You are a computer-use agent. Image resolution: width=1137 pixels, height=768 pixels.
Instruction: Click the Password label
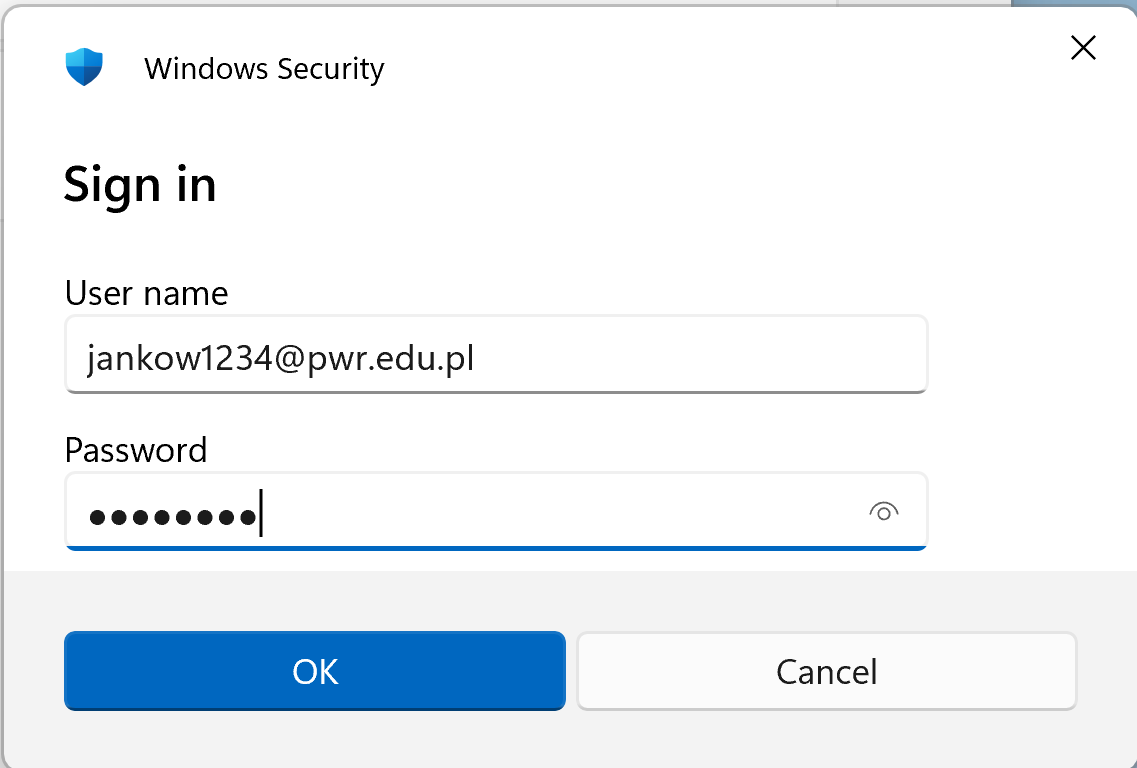pos(135,451)
